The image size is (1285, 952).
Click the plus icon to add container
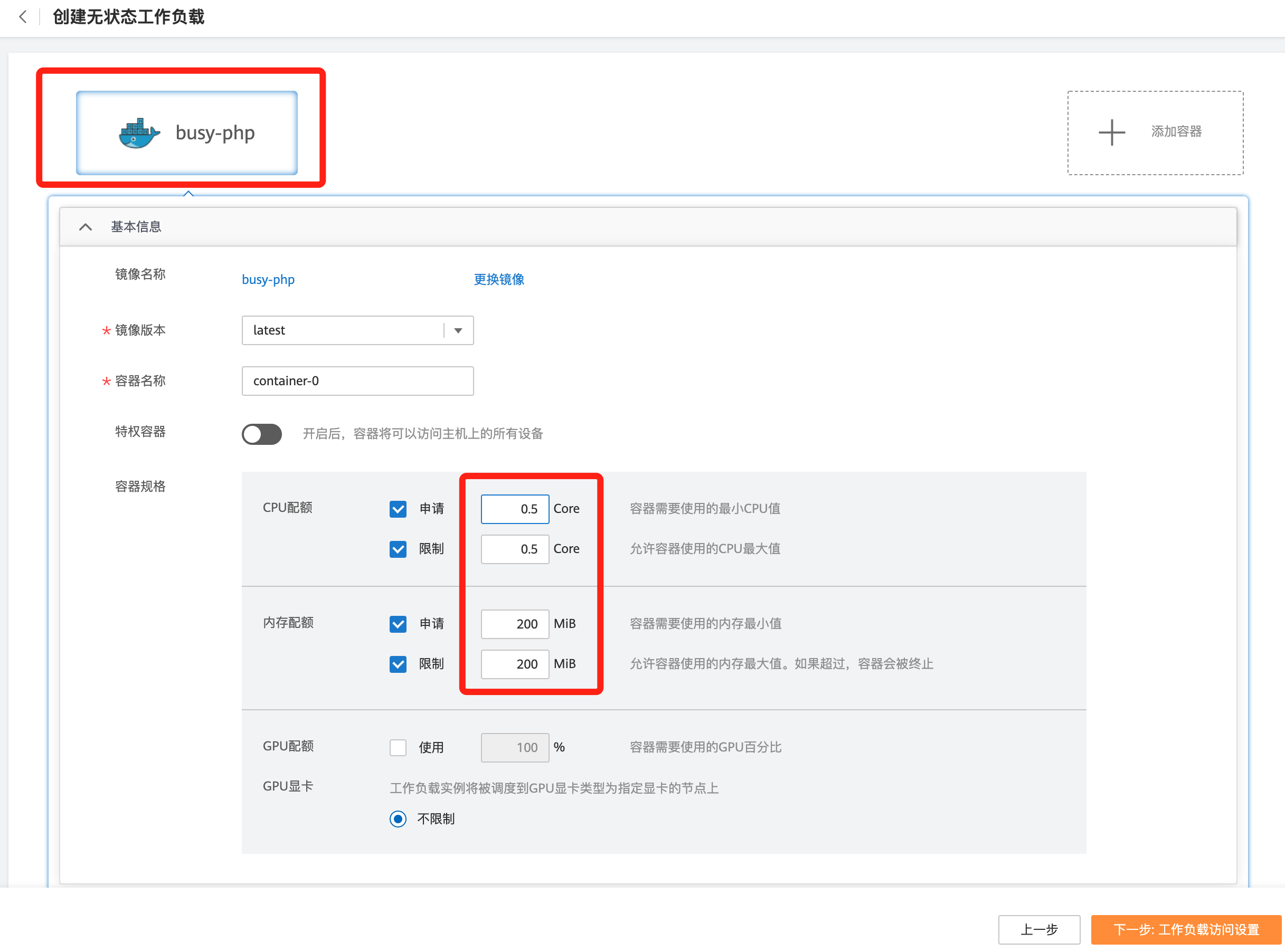click(x=1111, y=132)
